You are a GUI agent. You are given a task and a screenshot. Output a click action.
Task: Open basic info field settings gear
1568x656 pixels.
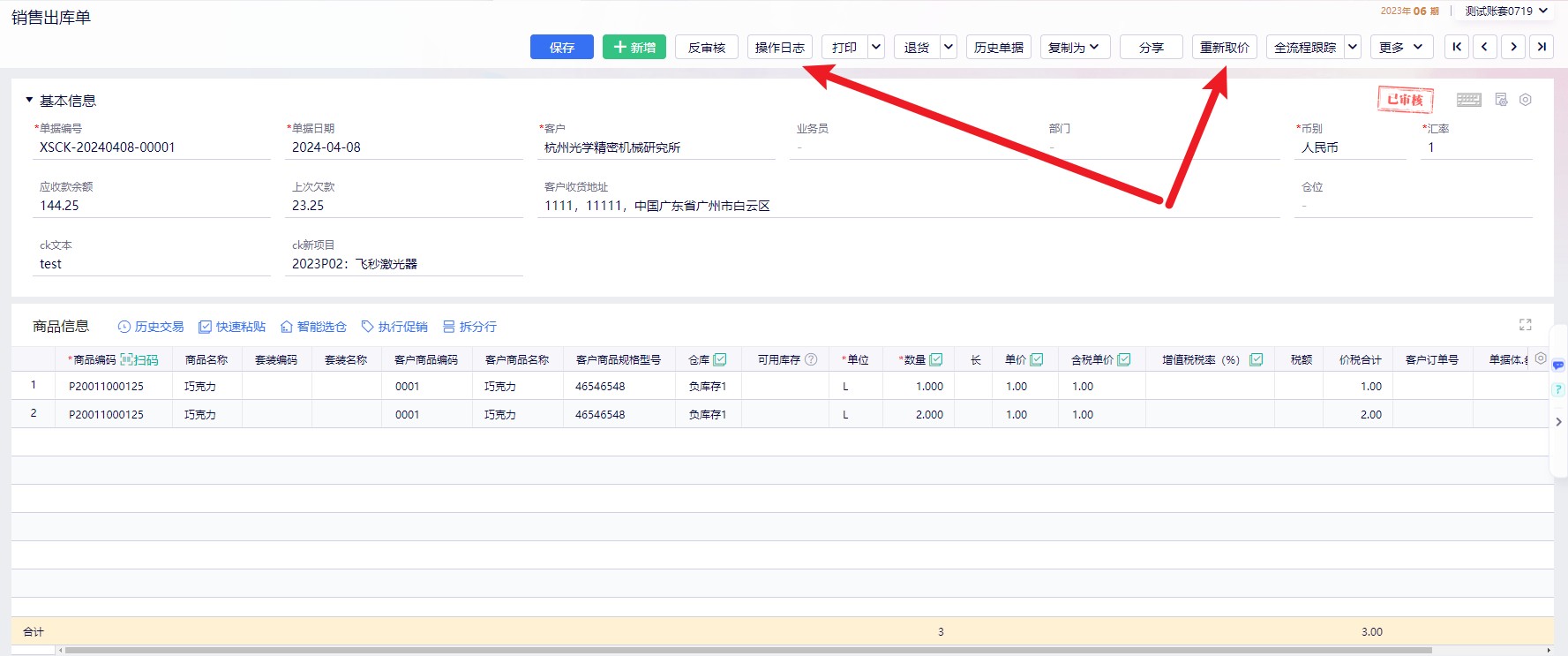[x=1526, y=100]
